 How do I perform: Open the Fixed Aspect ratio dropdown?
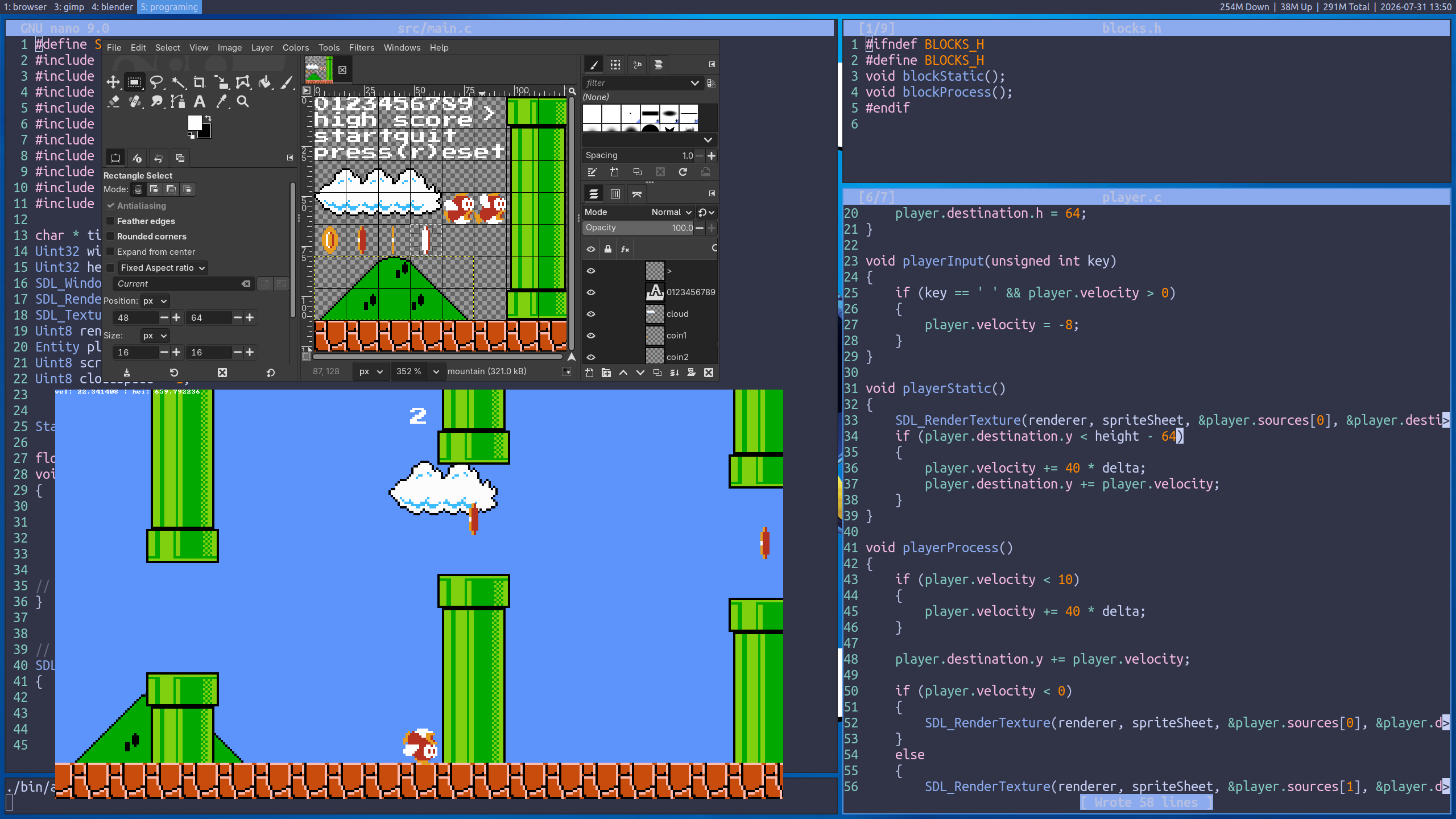(163, 268)
